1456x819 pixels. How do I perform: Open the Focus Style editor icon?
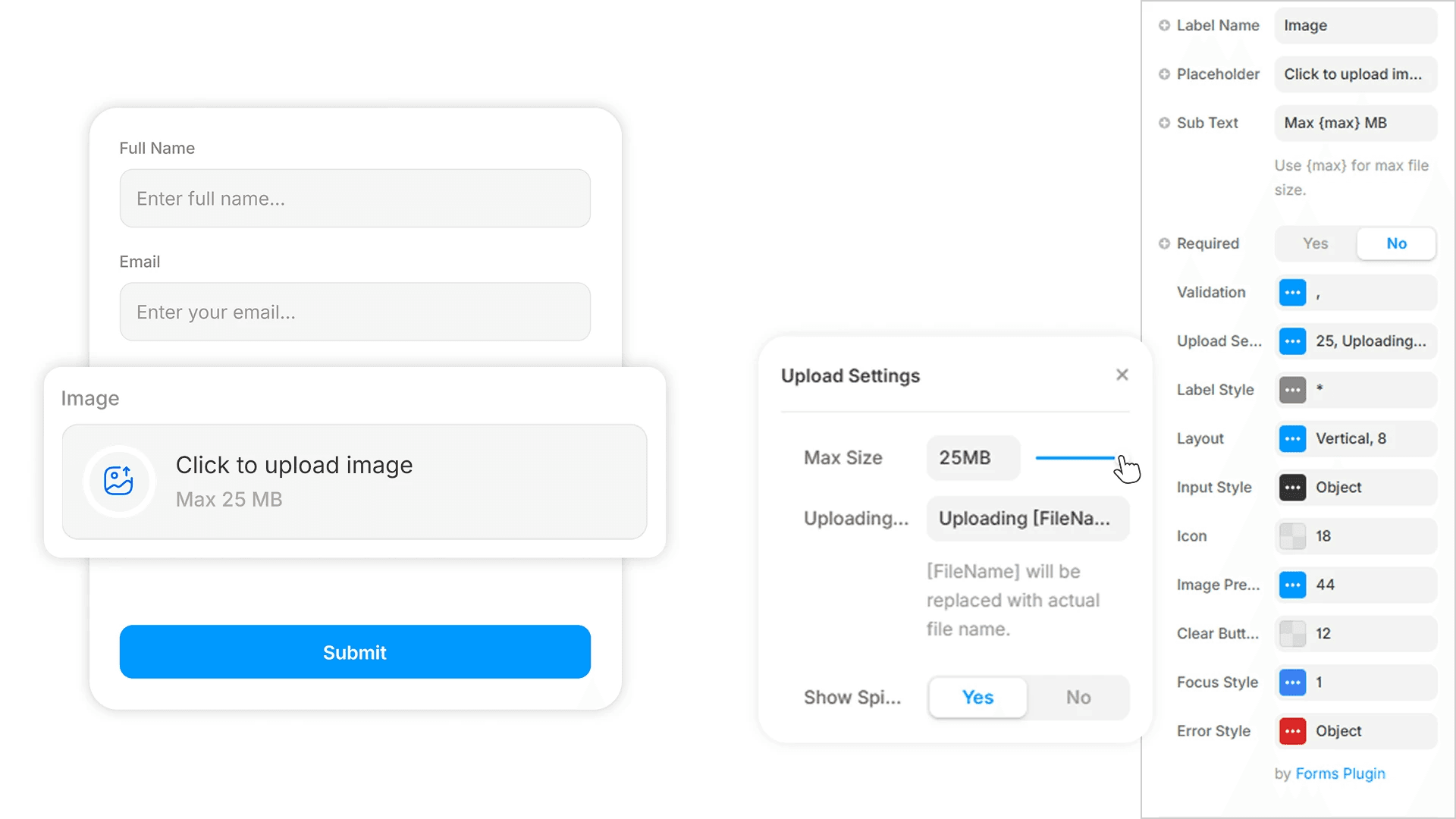[1292, 682]
